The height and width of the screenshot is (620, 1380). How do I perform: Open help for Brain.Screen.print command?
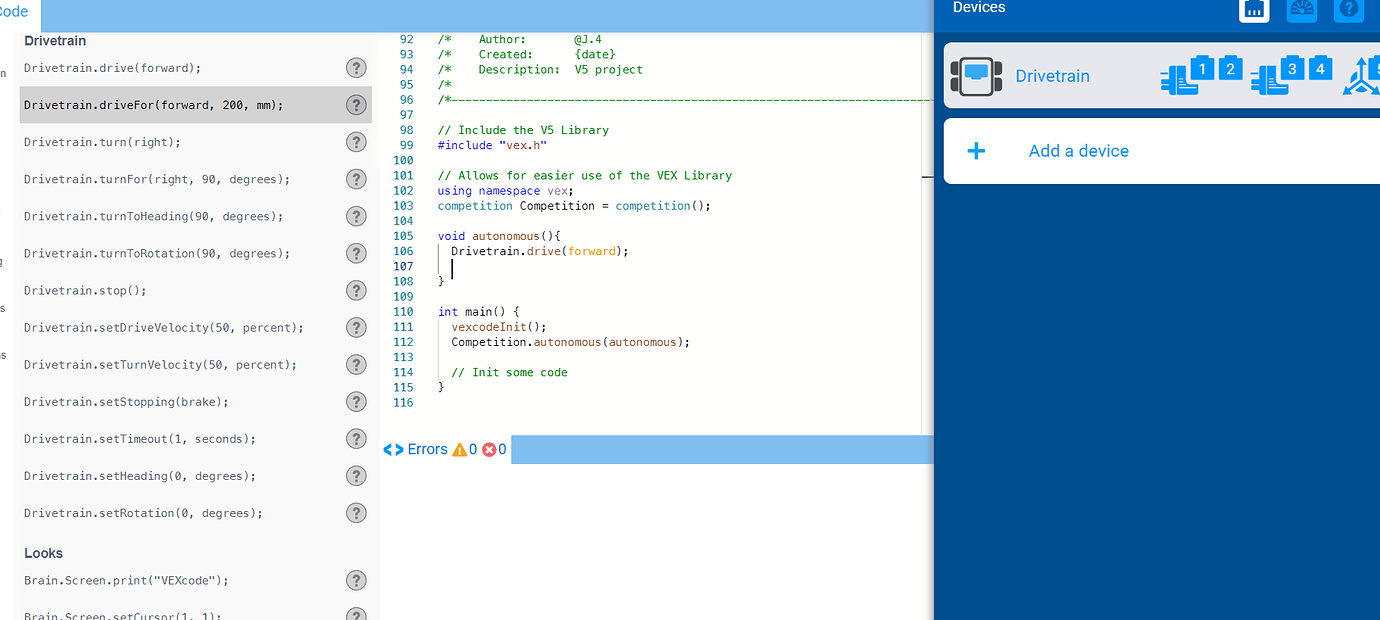(356, 580)
